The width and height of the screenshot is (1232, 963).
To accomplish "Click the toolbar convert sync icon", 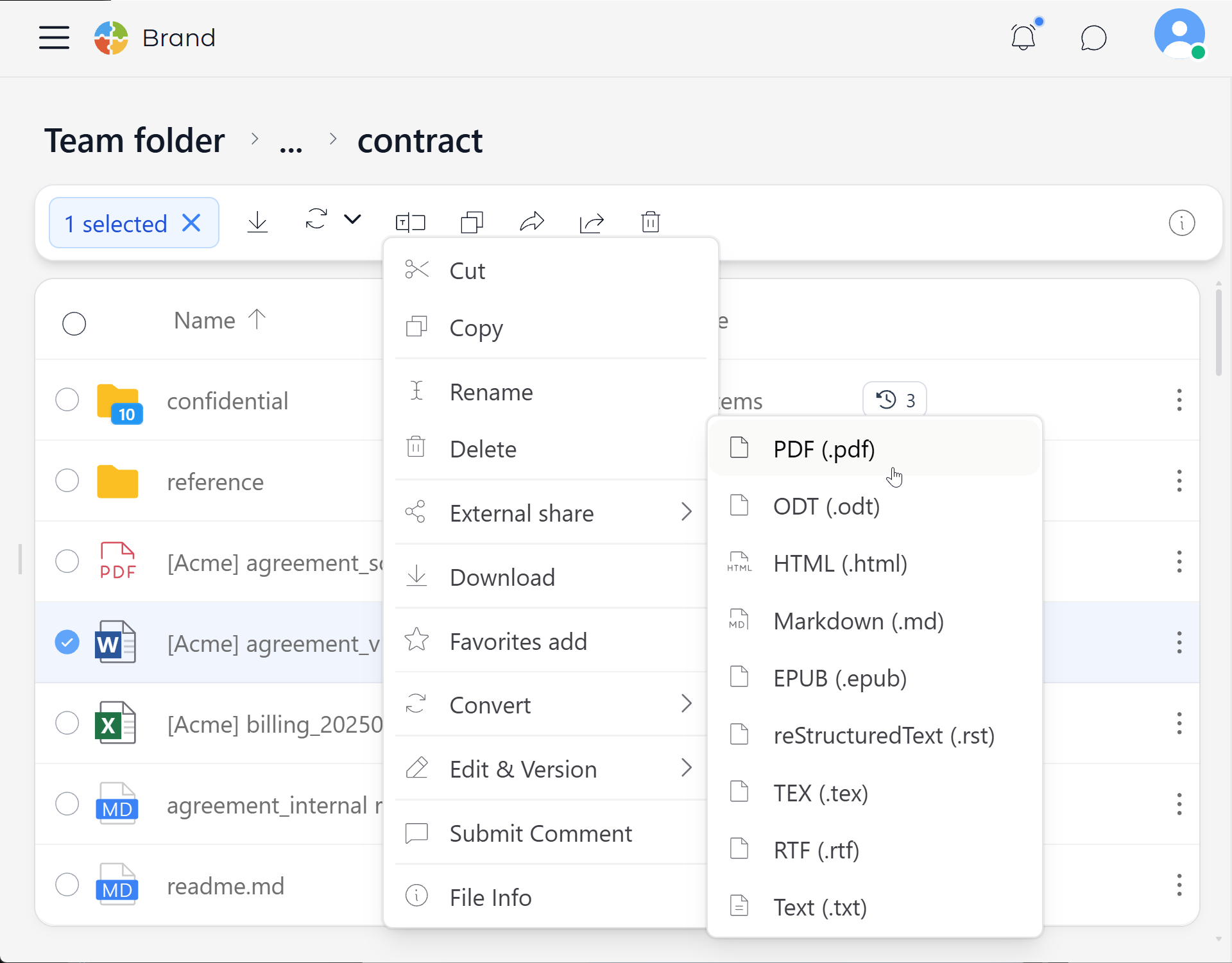I will pyautogui.click(x=316, y=219).
